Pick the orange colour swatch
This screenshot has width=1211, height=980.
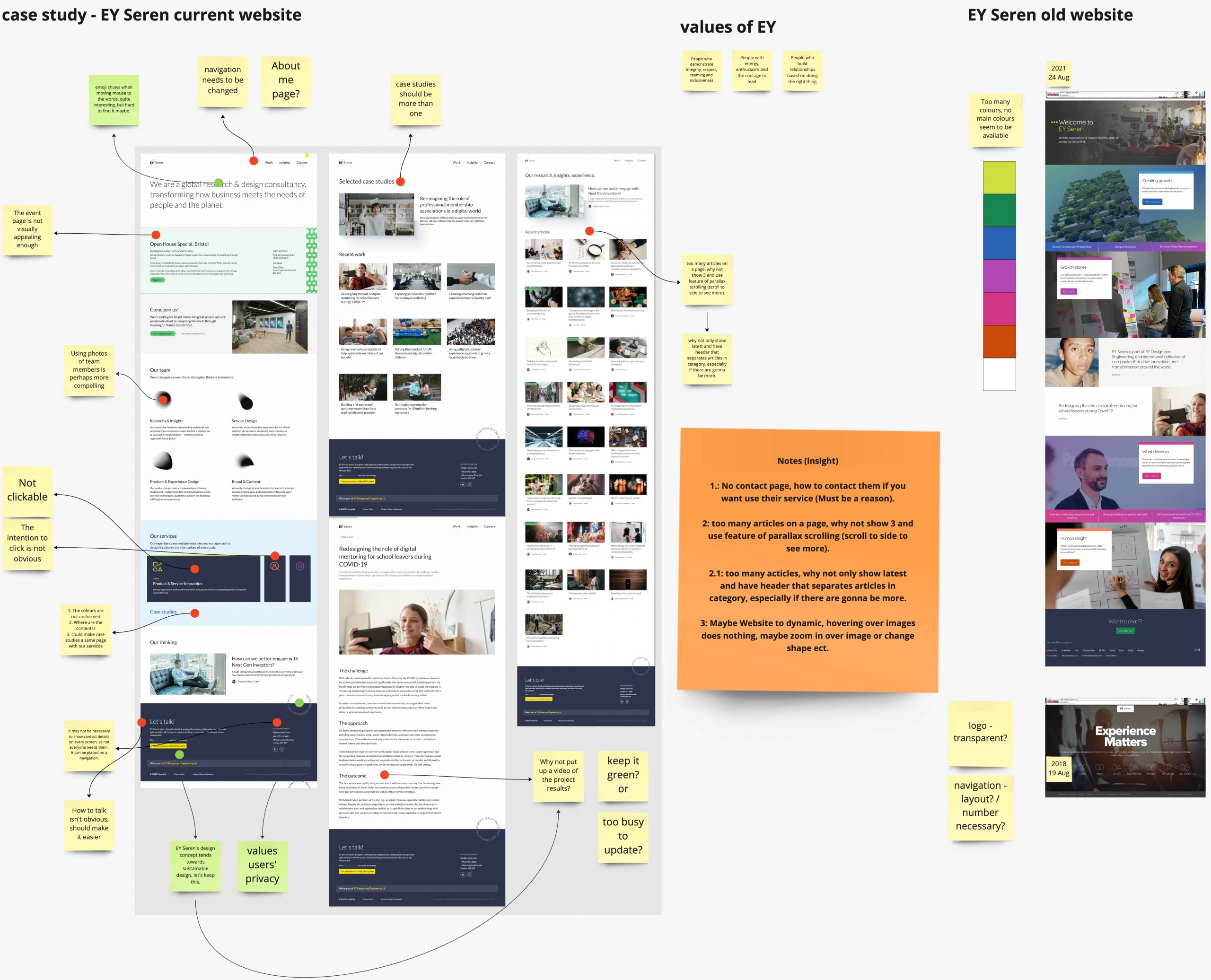[999, 341]
